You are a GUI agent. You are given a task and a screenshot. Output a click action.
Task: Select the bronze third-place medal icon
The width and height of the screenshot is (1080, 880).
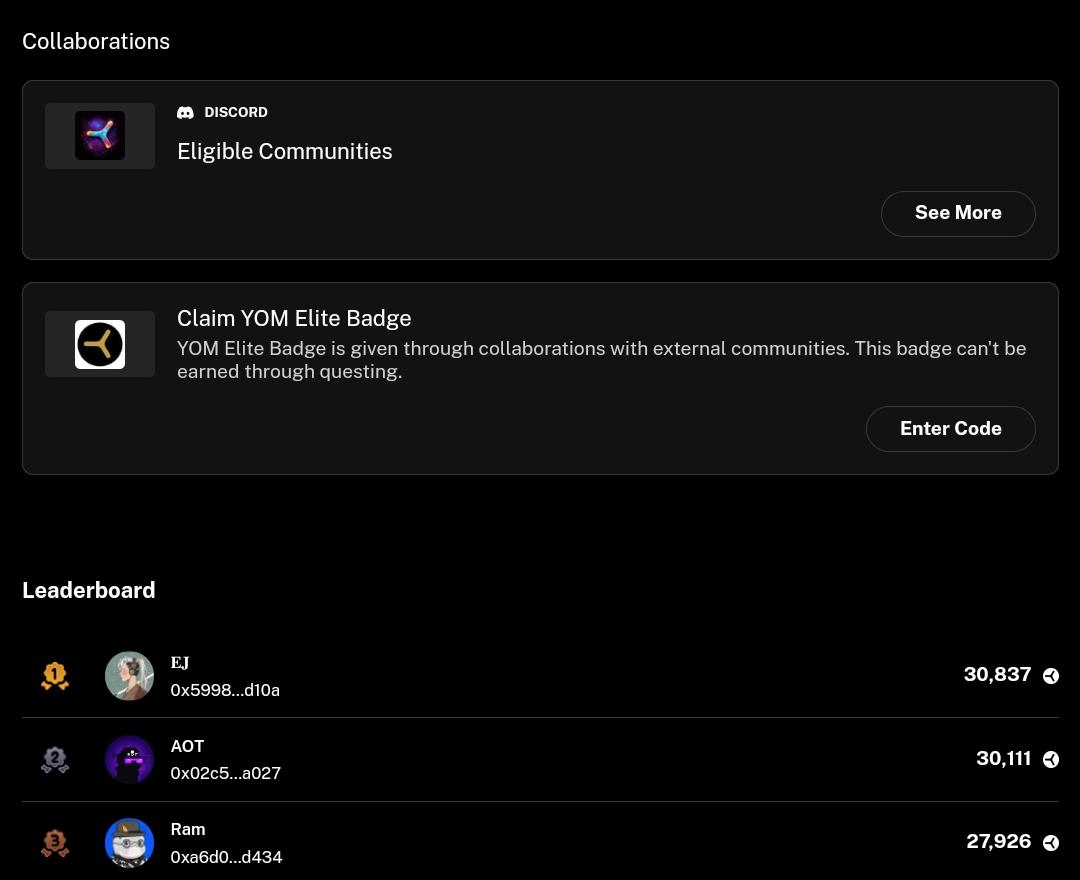(x=55, y=843)
